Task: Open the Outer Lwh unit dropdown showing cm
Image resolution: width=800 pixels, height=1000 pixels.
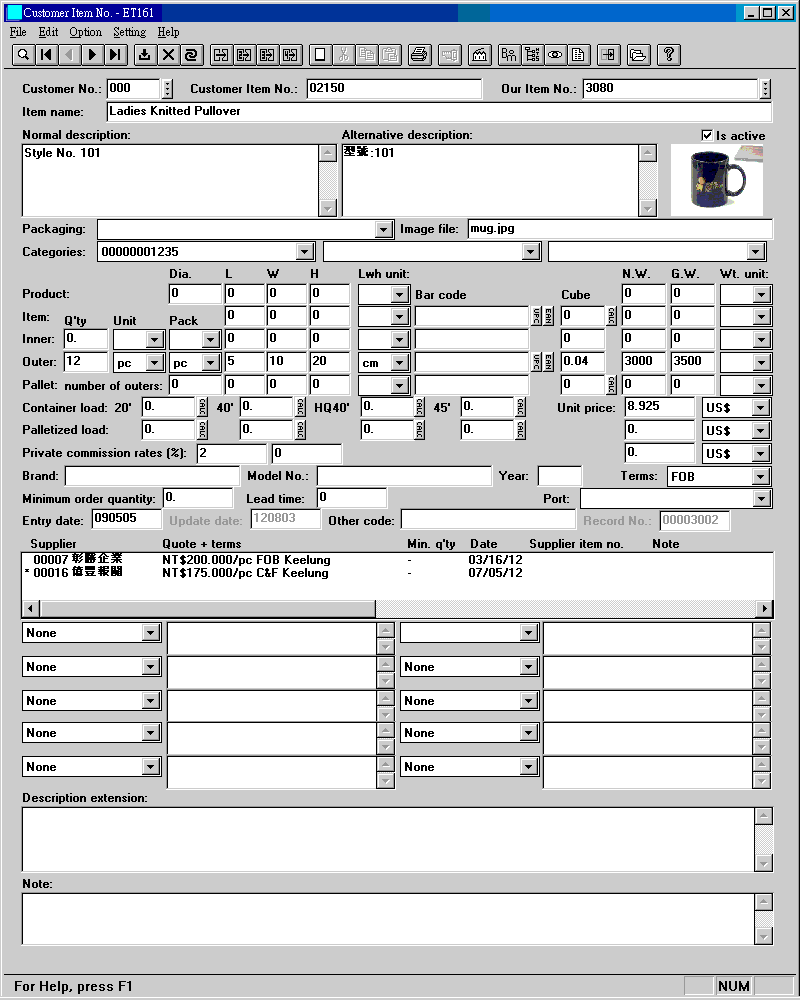Action: tap(400, 363)
